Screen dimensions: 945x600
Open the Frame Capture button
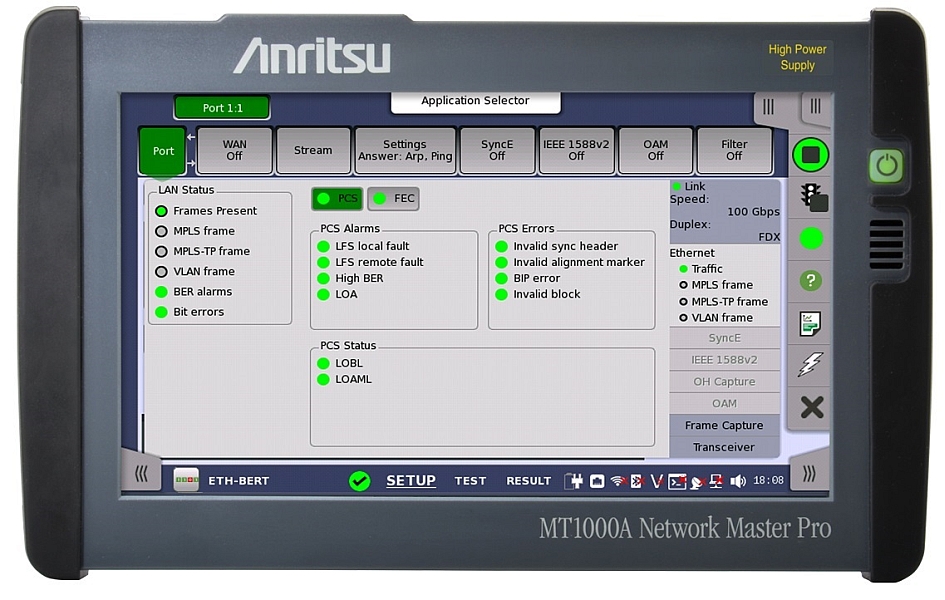pyautogui.click(x=724, y=425)
